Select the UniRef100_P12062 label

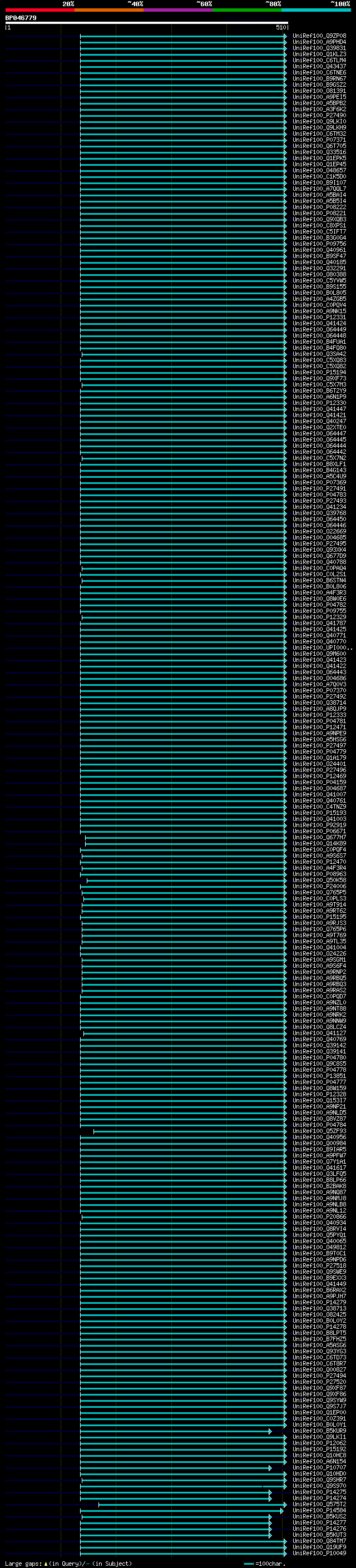click(319, 1443)
